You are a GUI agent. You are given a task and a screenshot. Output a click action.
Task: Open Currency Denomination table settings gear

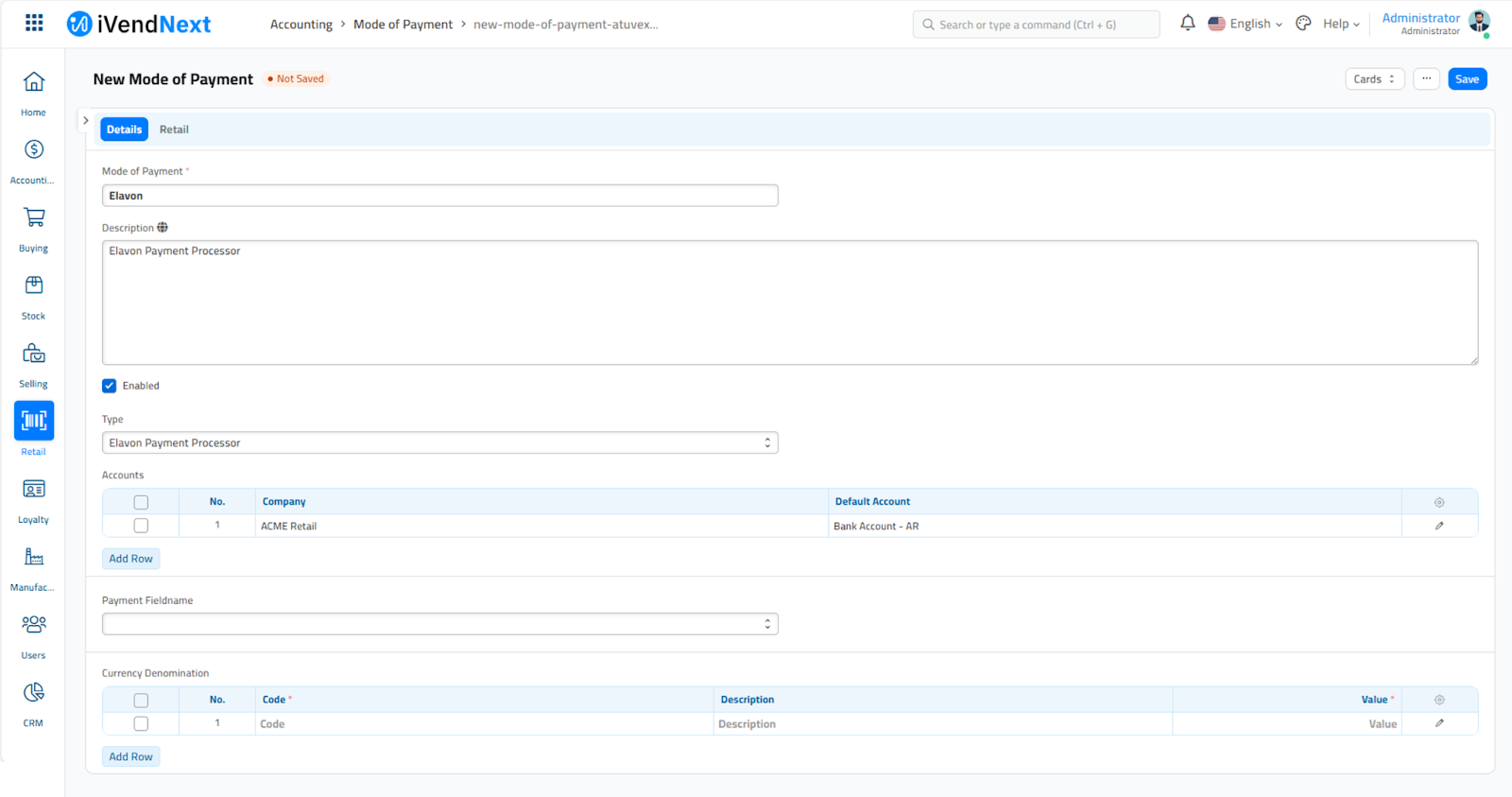1439,700
